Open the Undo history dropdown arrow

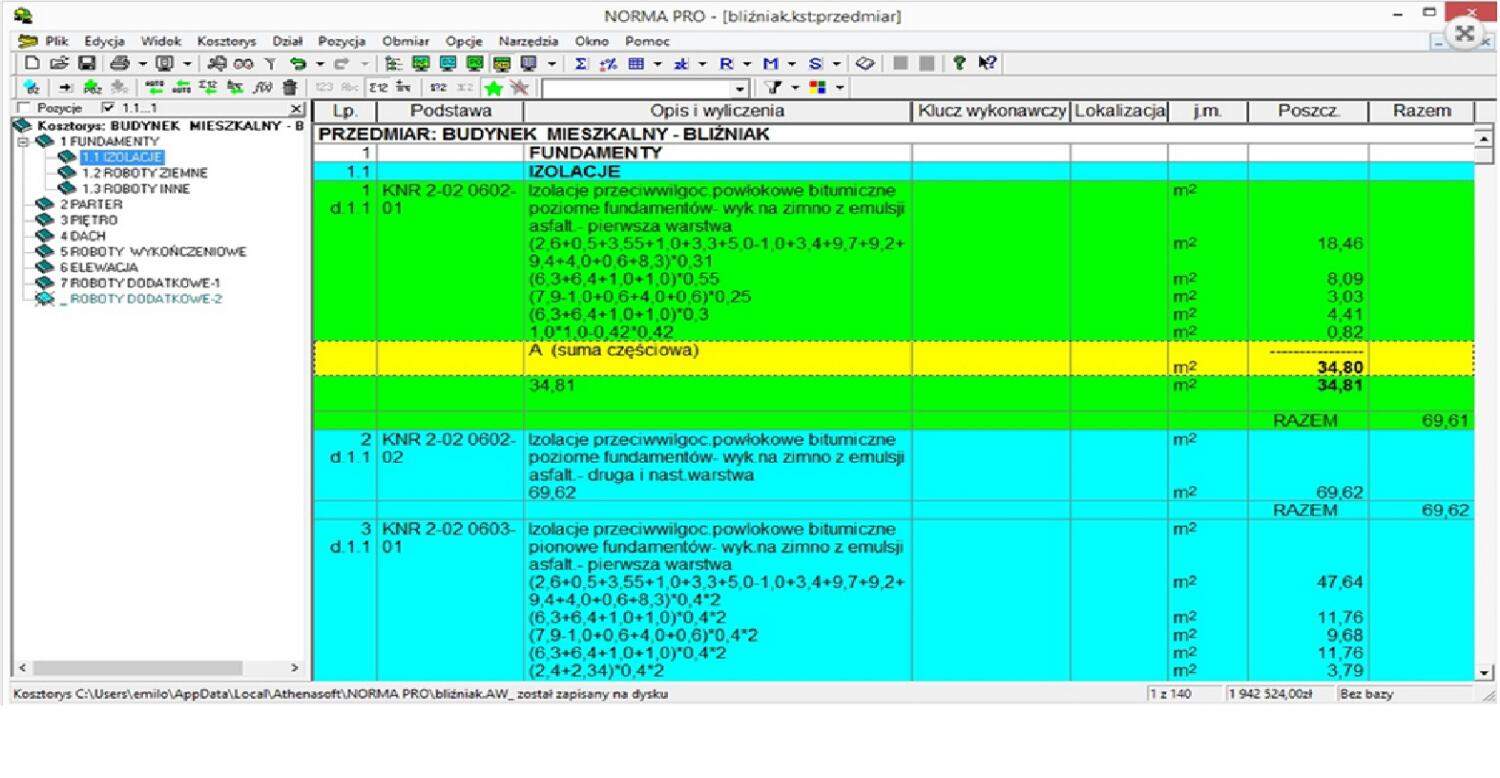320,63
